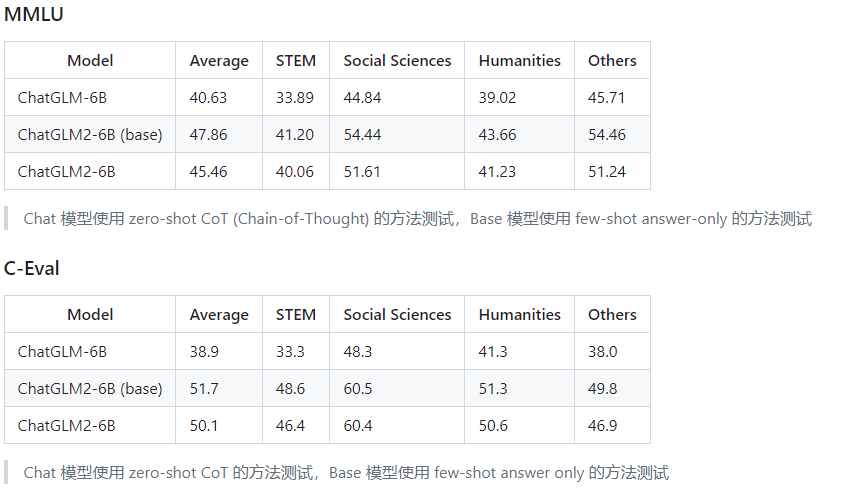Screen dimensions: 844x490
Task: Click the last ChatGLM2-6B row in C-Eval
Action: click(x=327, y=425)
